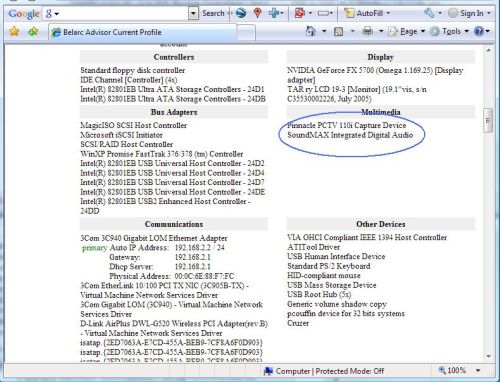Click Standard PS/2 Keyboard entry
500x382 pixels.
pyautogui.click(x=329, y=266)
